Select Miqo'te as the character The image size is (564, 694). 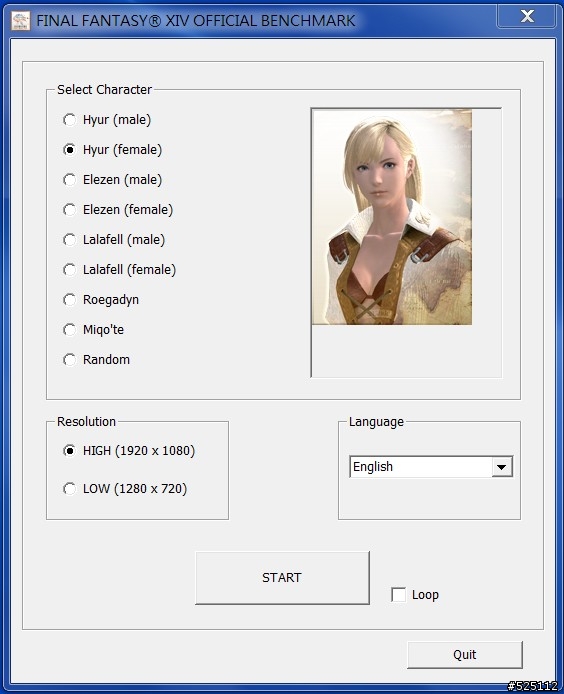tap(93, 330)
